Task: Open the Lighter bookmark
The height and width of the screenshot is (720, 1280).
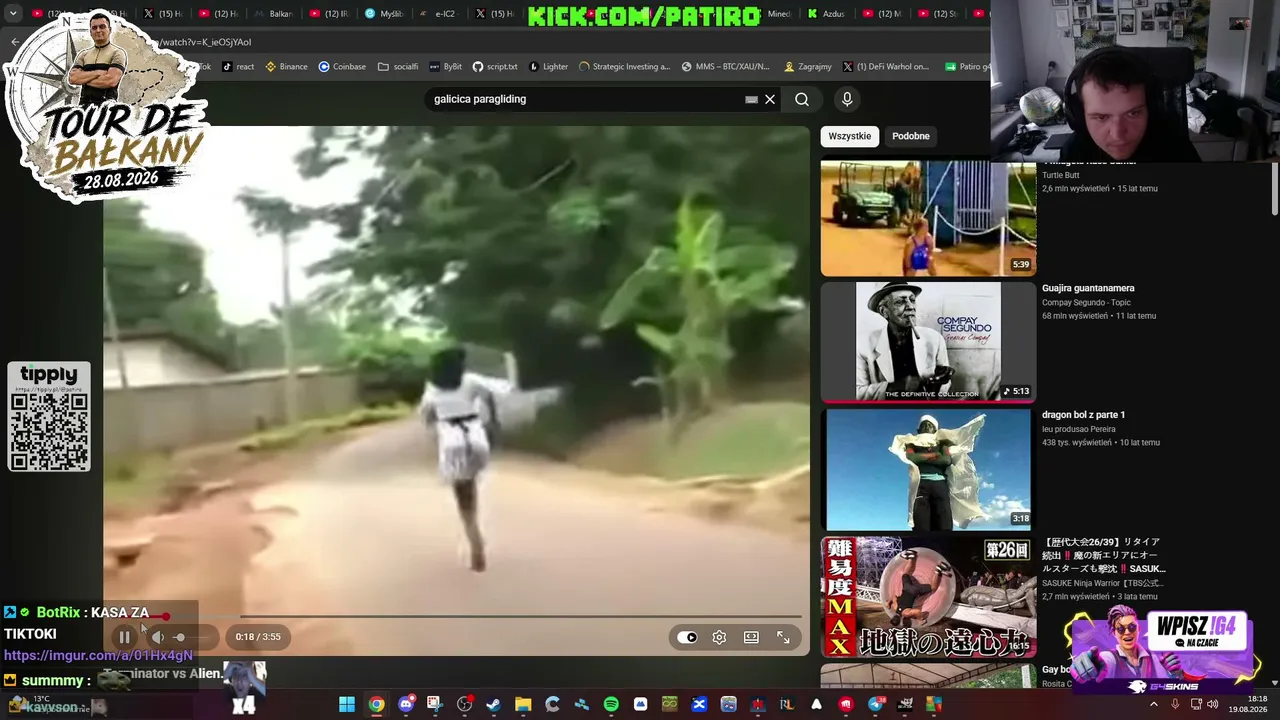Action: pos(549,67)
